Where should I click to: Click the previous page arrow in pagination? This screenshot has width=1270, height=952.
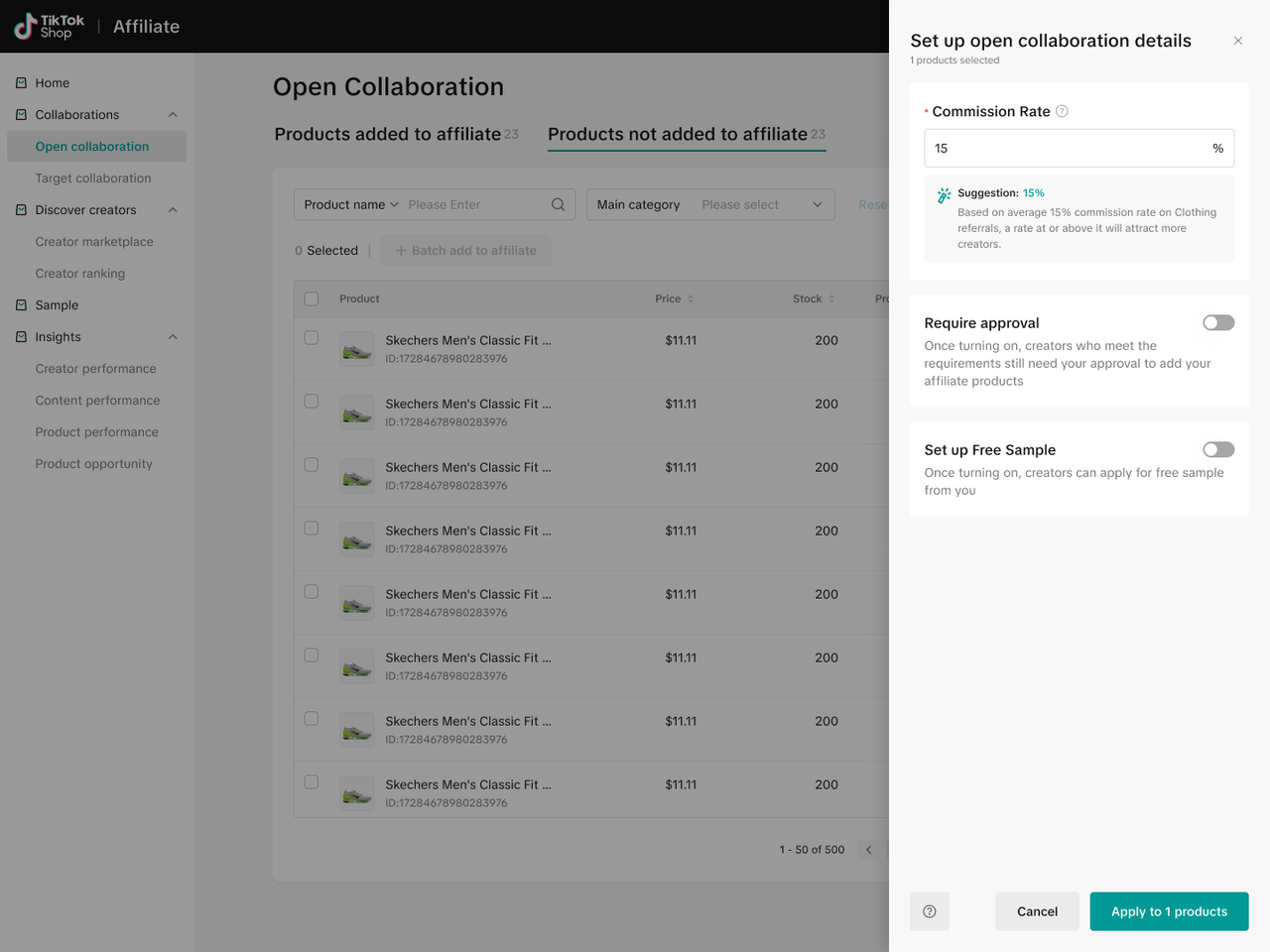pyautogui.click(x=868, y=849)
